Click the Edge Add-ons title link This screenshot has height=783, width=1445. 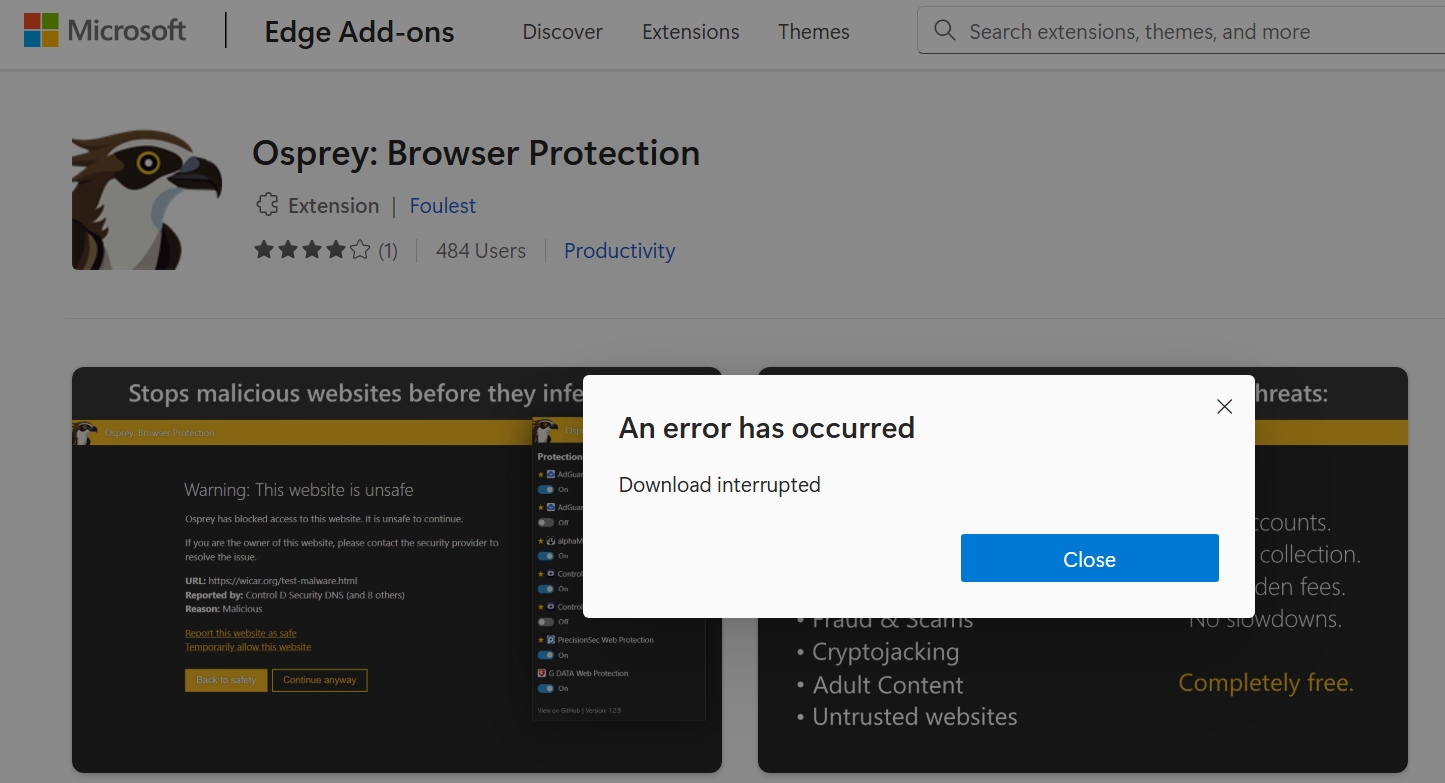pos(360,32)
